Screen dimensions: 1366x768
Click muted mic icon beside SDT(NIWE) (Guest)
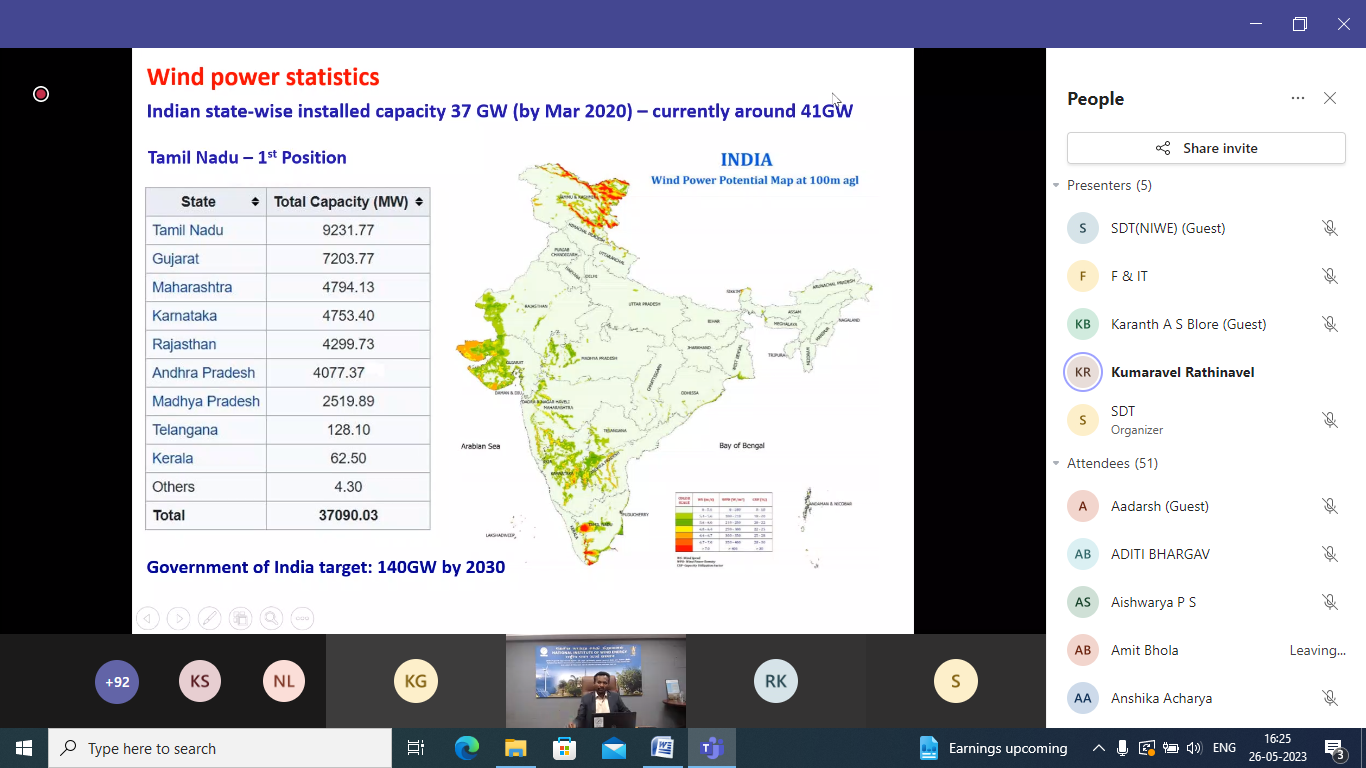point(1329,228)
